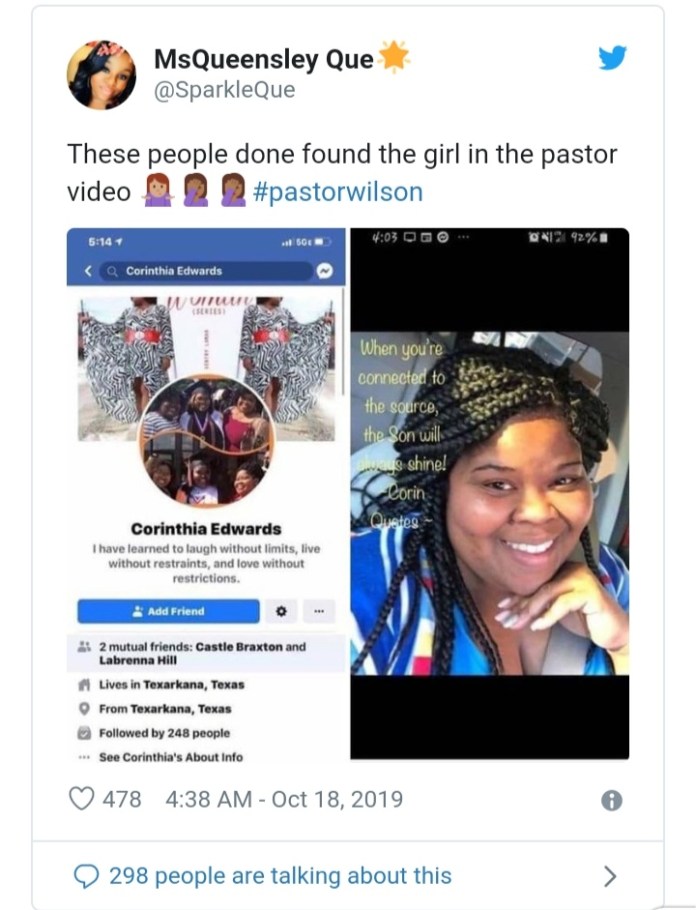
Task: Open See Corinthia's About Info
Action: pos(171,757)
